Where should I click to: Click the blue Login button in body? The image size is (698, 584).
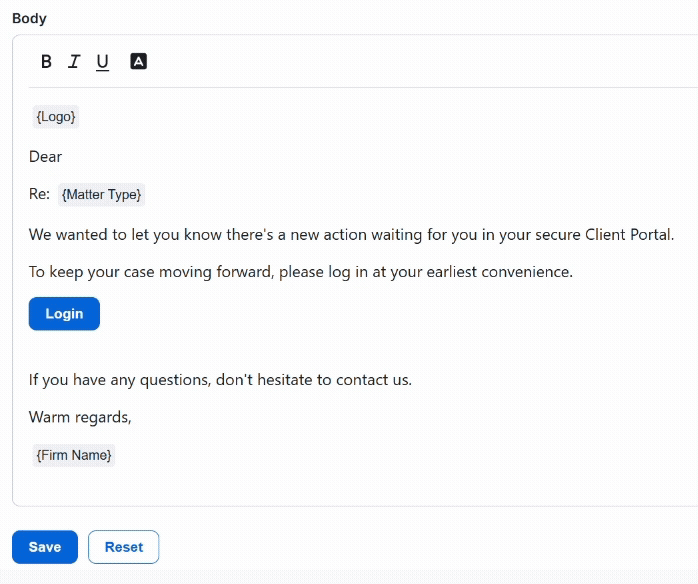pyautogui.click(x=64, y=314)
